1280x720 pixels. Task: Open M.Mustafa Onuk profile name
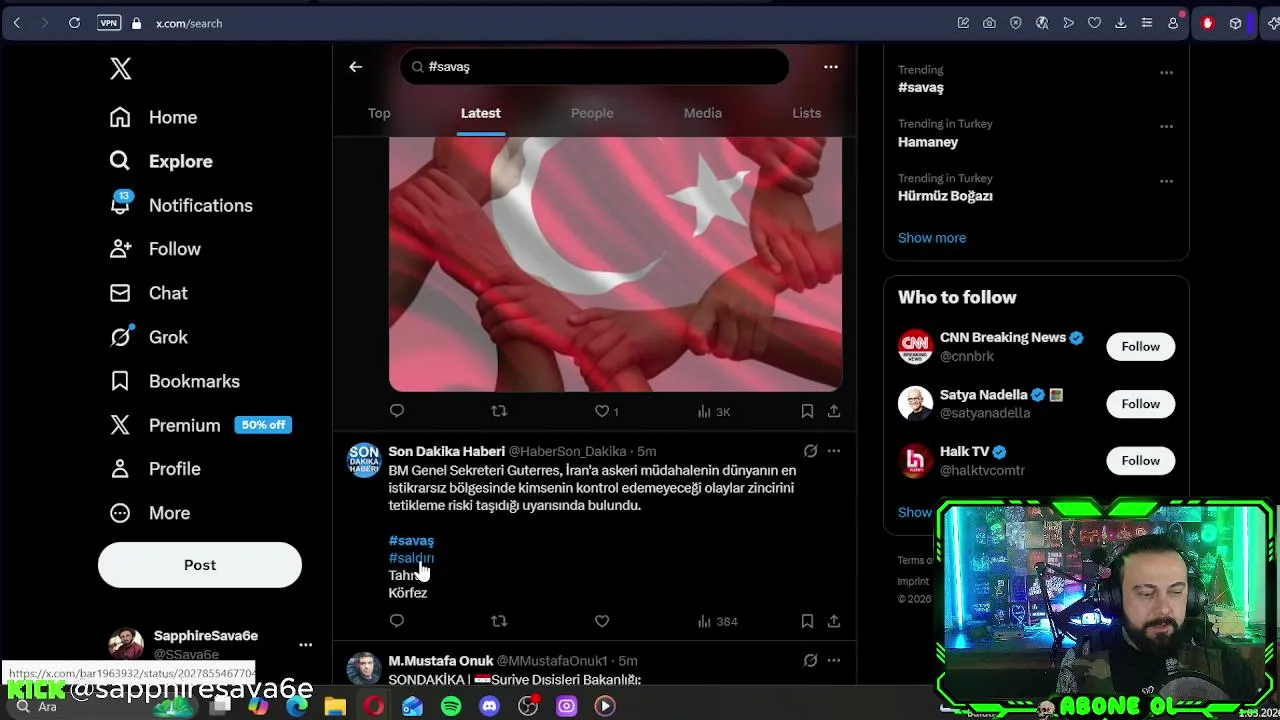point(440,661)
